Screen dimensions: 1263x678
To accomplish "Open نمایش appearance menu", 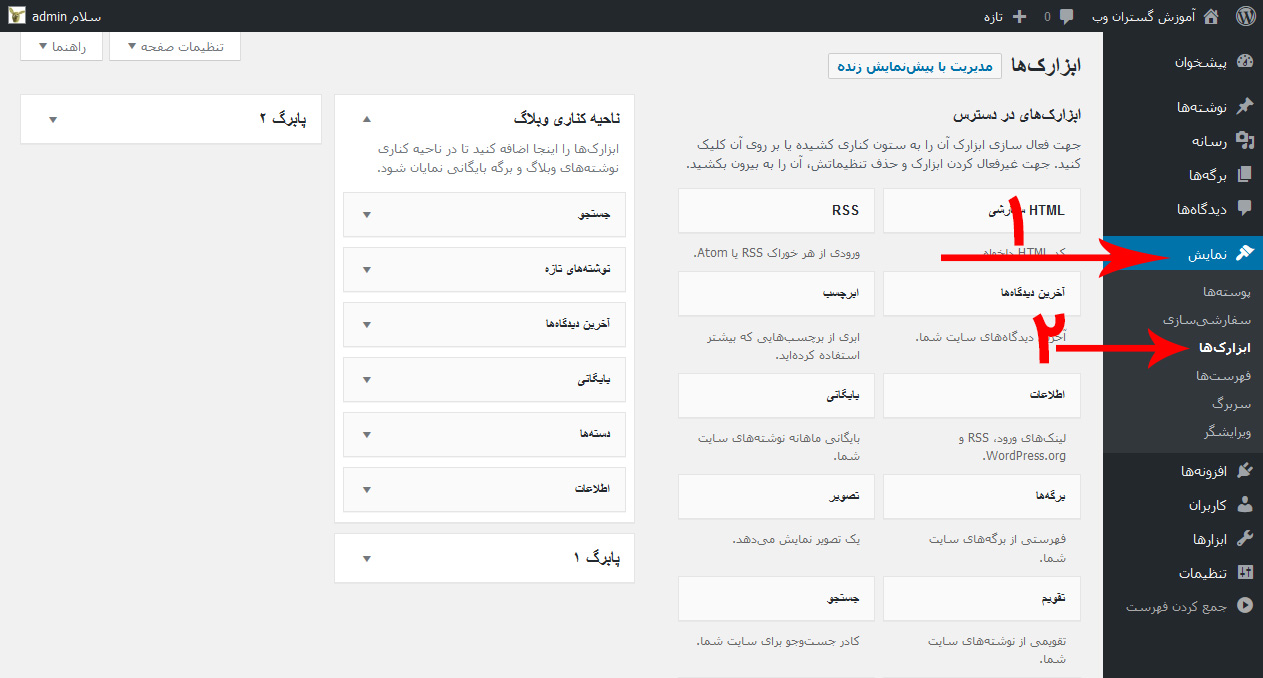I will [x=1183, y=254].
